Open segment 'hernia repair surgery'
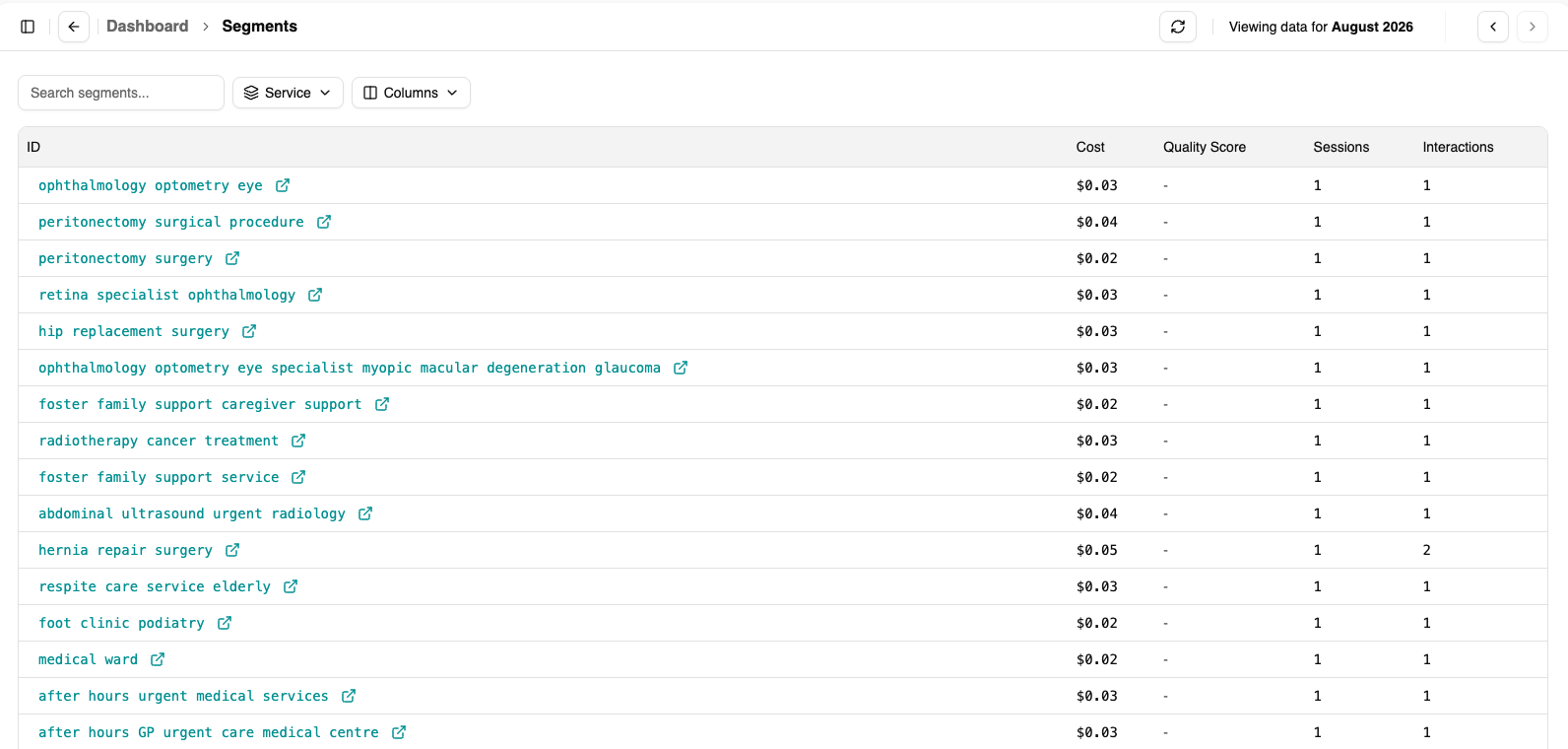The height and width of the screenshot is (749, 1568). pos(125,550)
